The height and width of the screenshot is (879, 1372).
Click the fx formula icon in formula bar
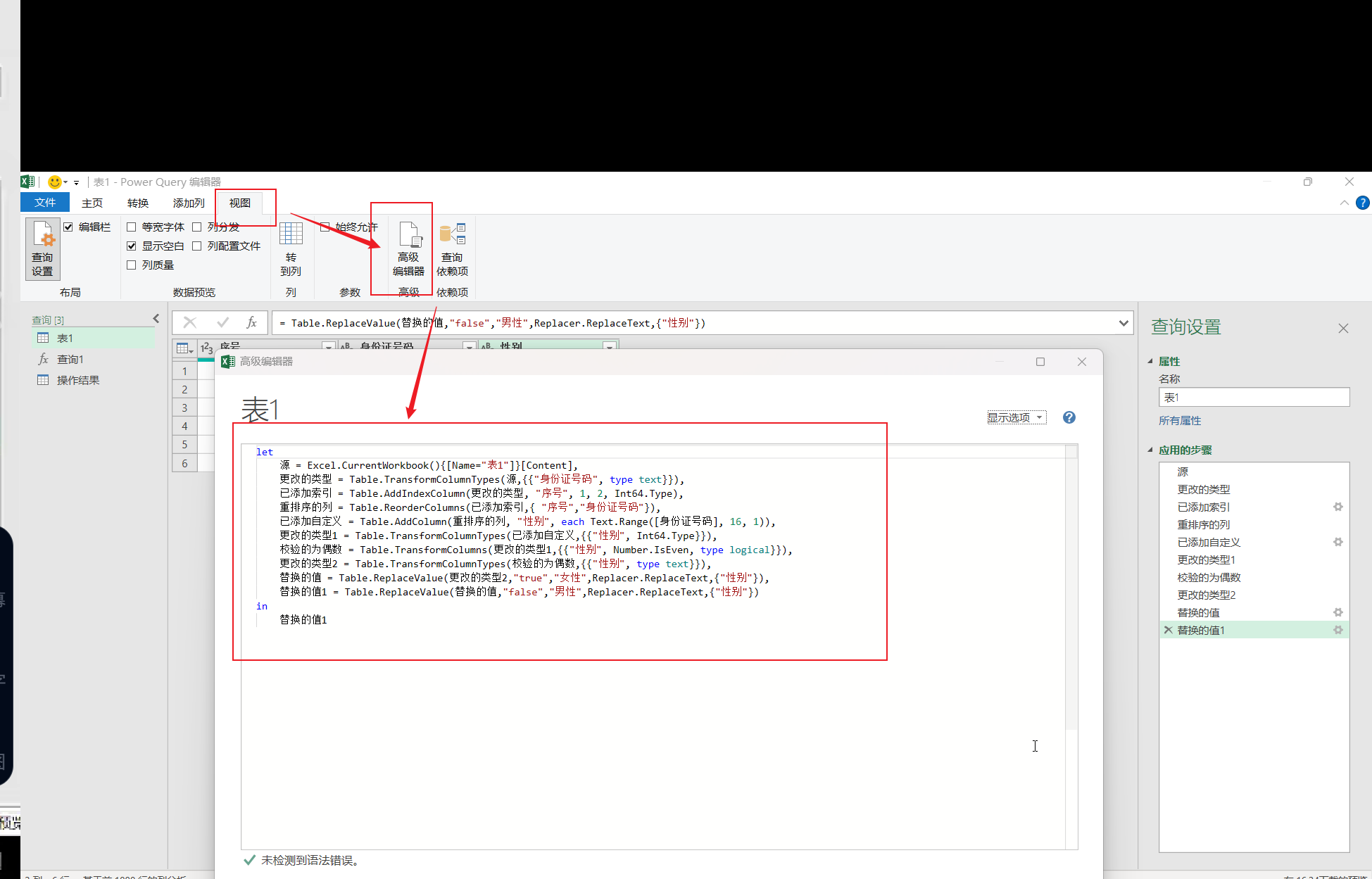[251, 322]
